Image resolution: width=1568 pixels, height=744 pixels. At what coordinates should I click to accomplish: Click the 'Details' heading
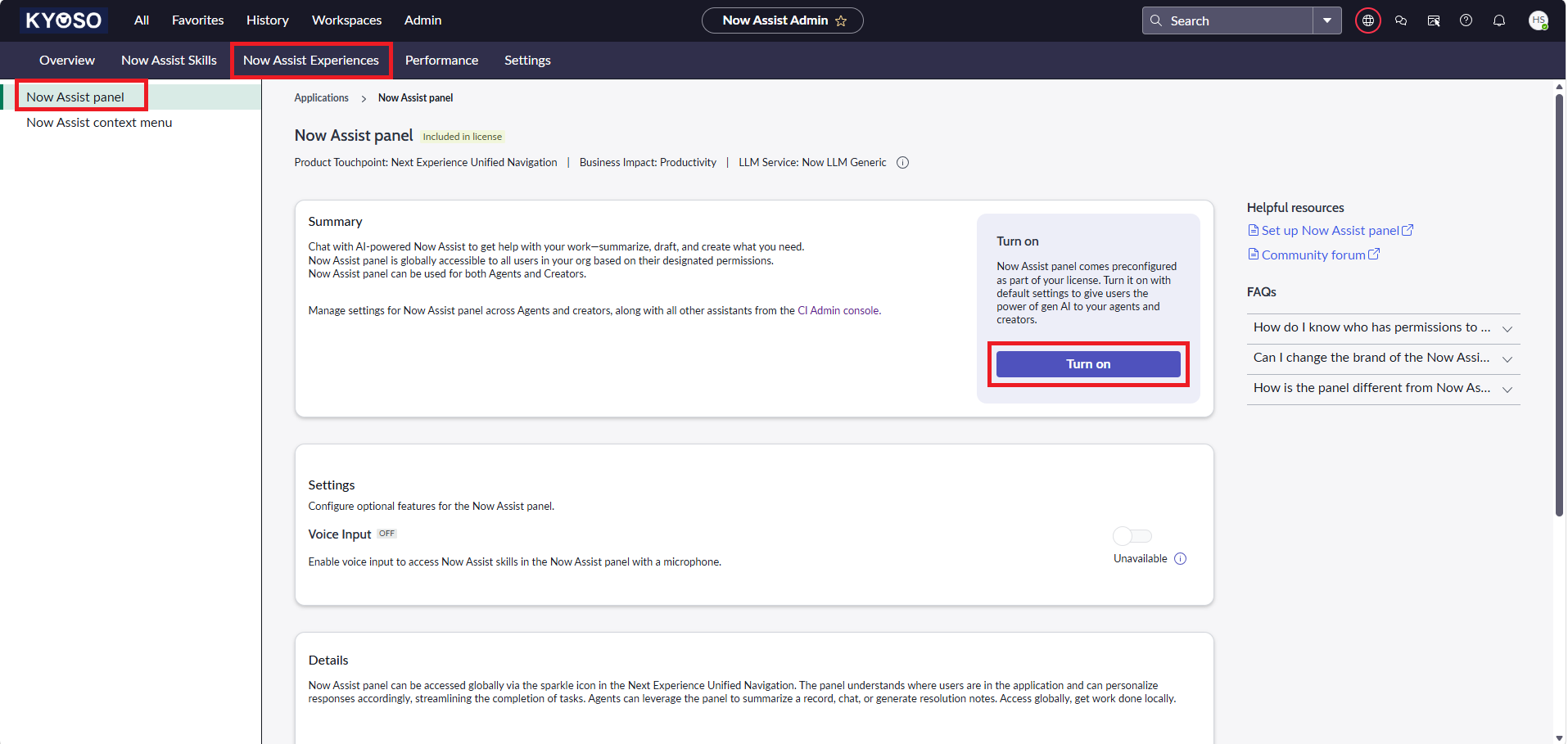click(328, 661)
